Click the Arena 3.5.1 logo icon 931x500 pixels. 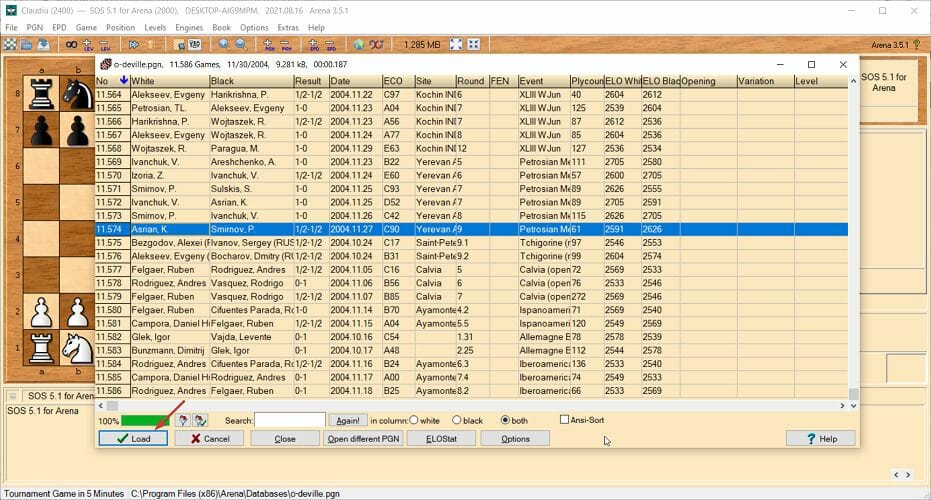(x=918, y=45)
